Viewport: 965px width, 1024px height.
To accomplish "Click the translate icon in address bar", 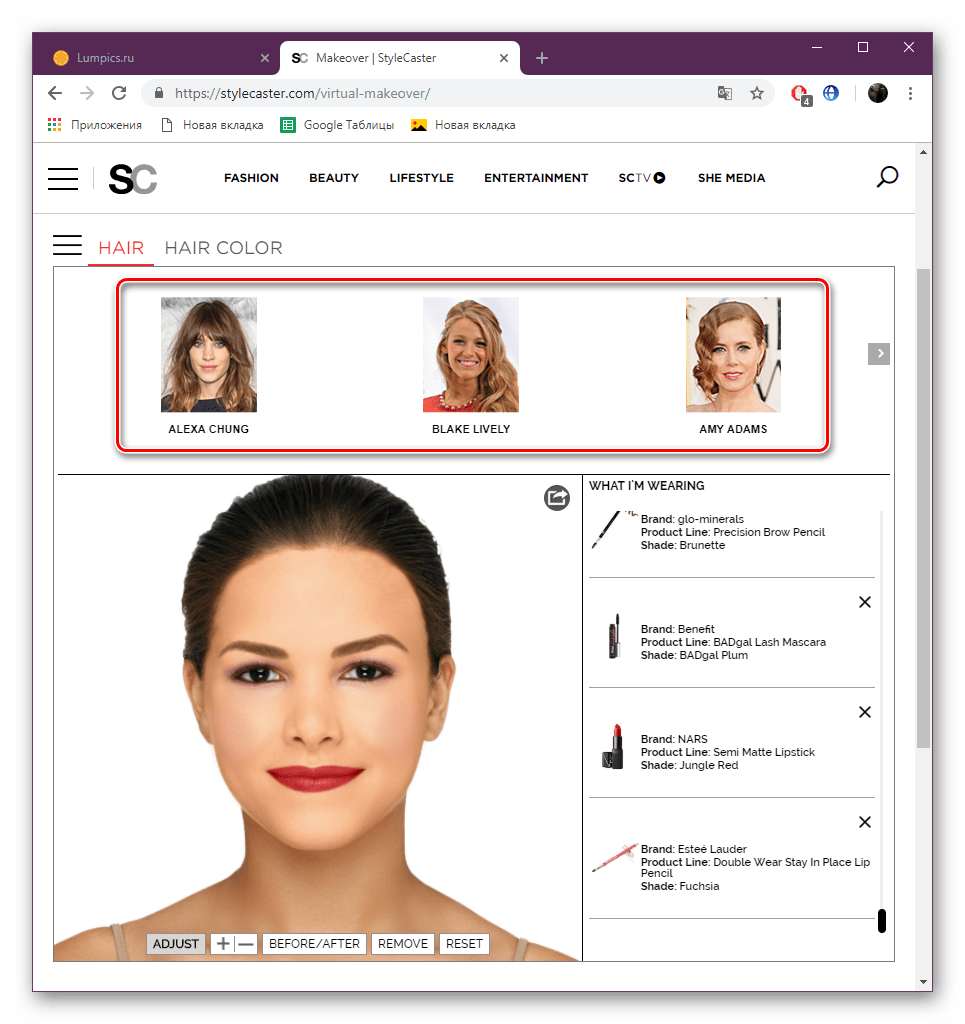I will click(x=724, y=92).
